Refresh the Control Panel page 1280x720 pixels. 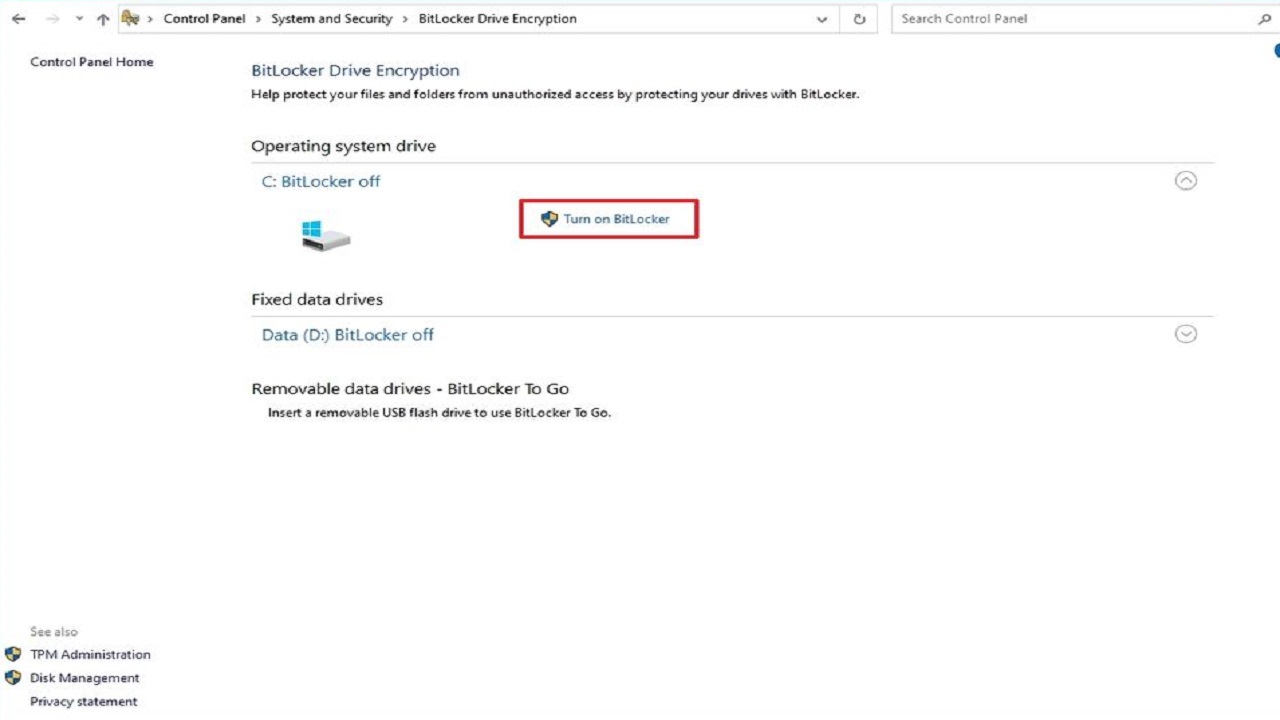coord(859,19)
